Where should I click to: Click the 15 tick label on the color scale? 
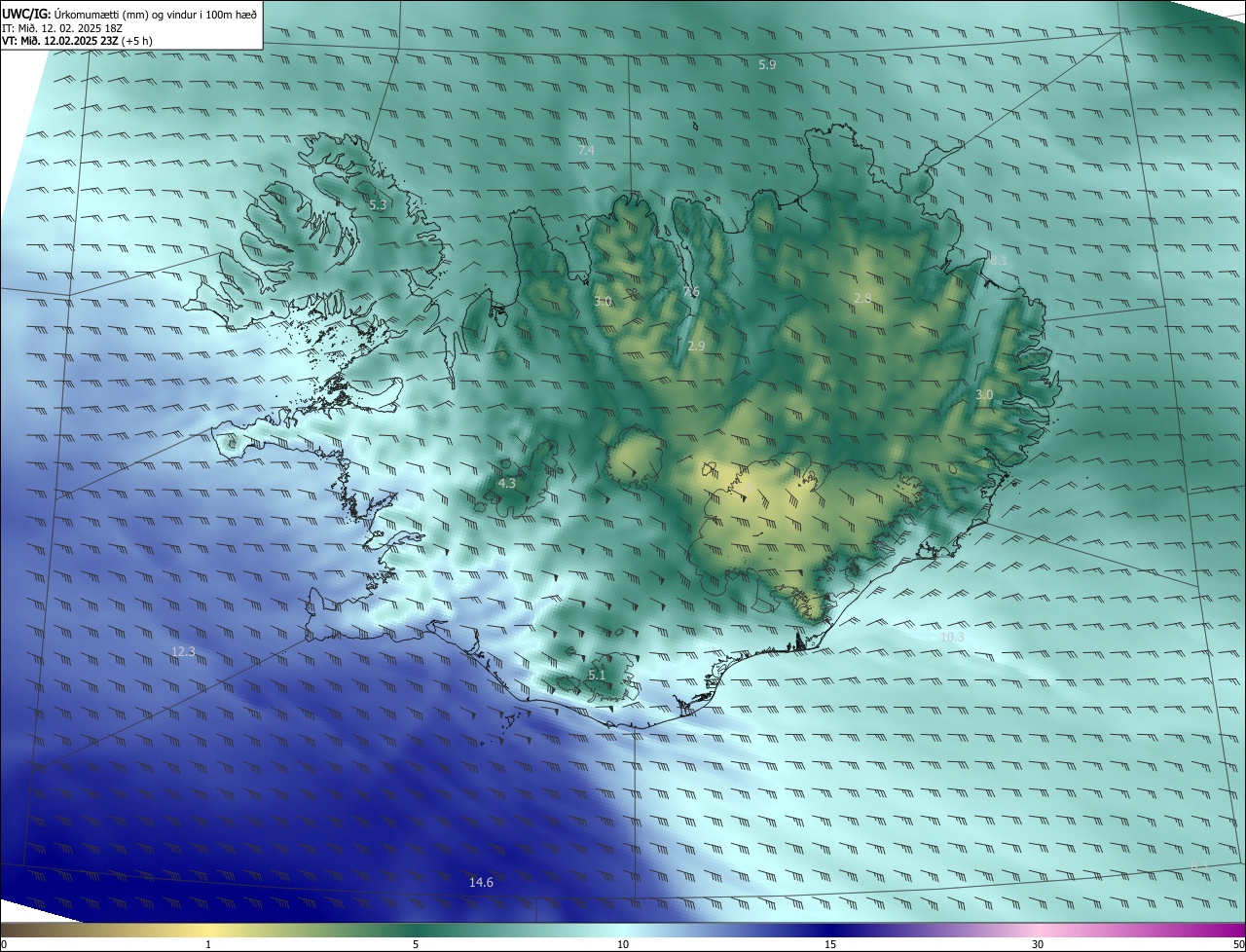click(830, 944)
